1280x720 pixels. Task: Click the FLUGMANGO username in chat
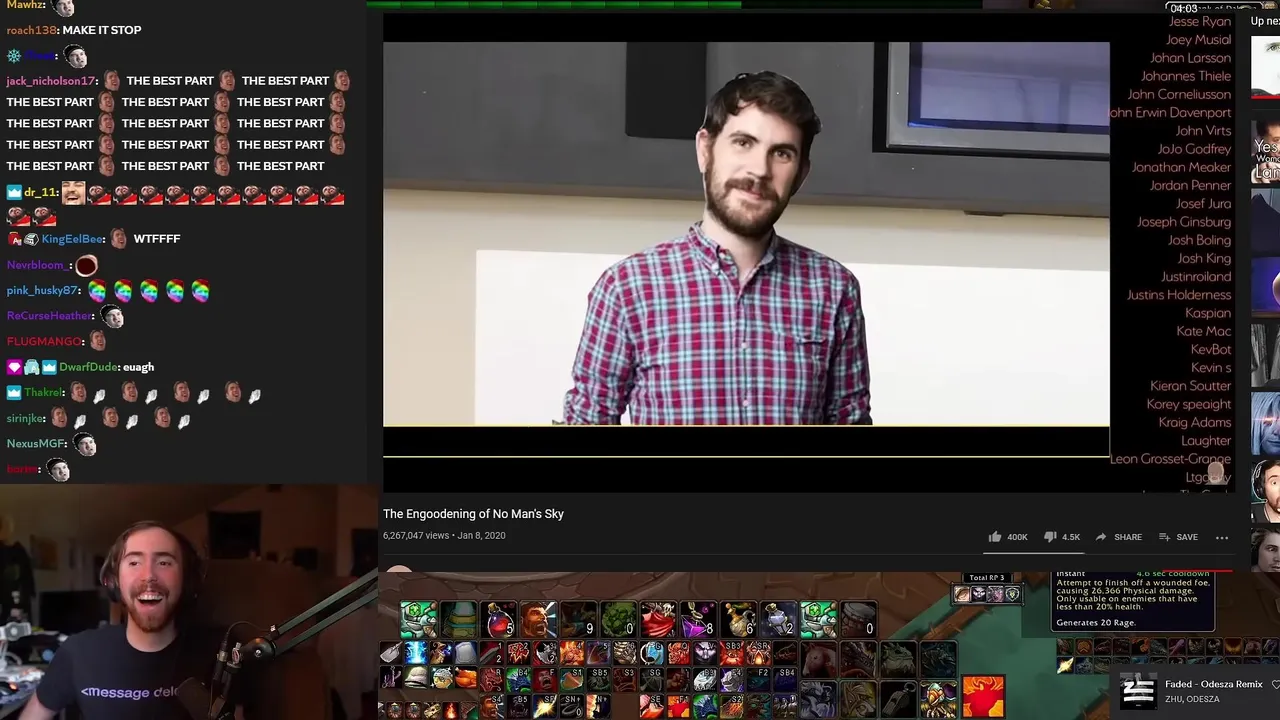coord(44,342)
